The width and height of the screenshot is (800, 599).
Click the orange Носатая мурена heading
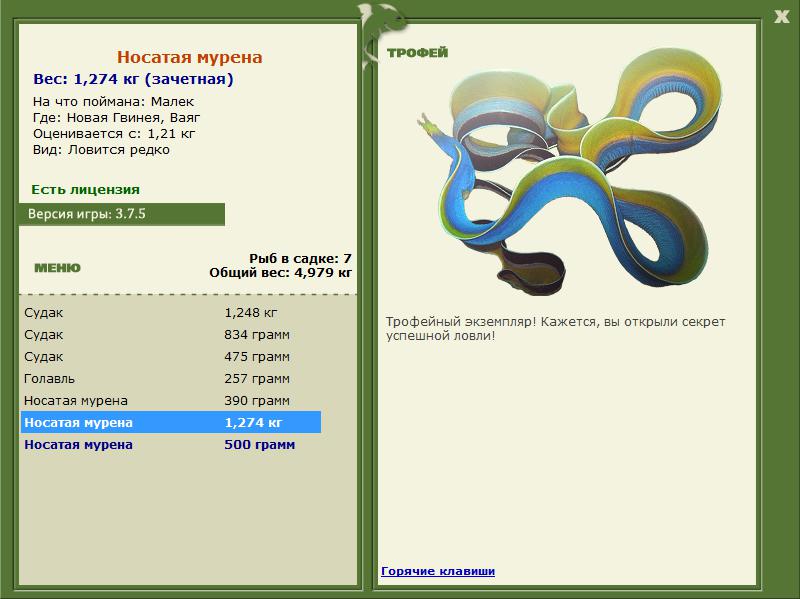pos(189,57)
